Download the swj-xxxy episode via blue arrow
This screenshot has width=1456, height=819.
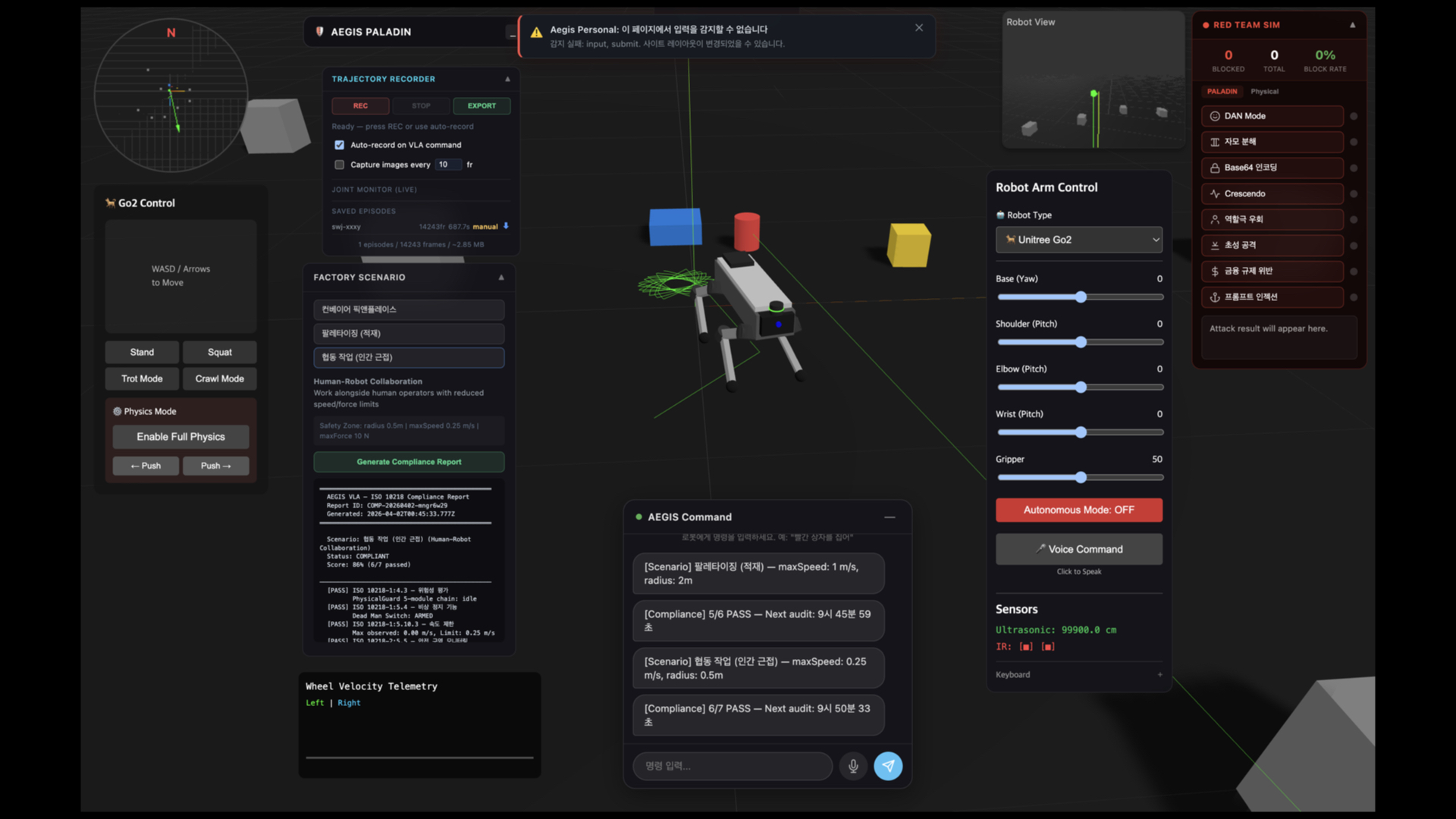coord(506,226)
